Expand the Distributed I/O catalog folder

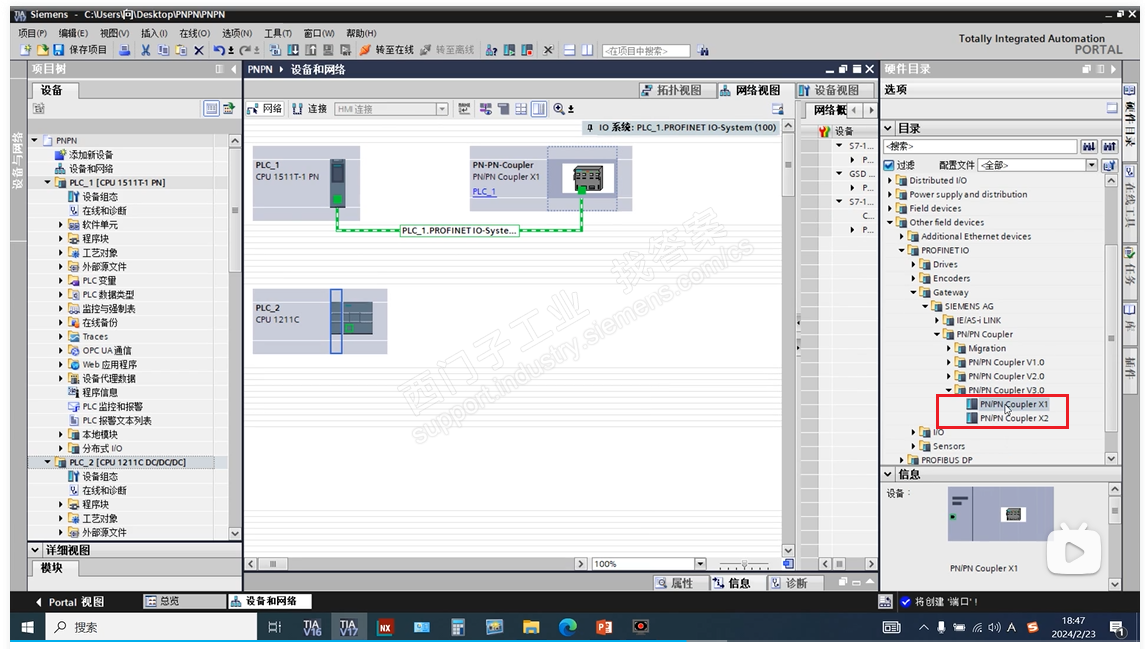click(890, 180)
